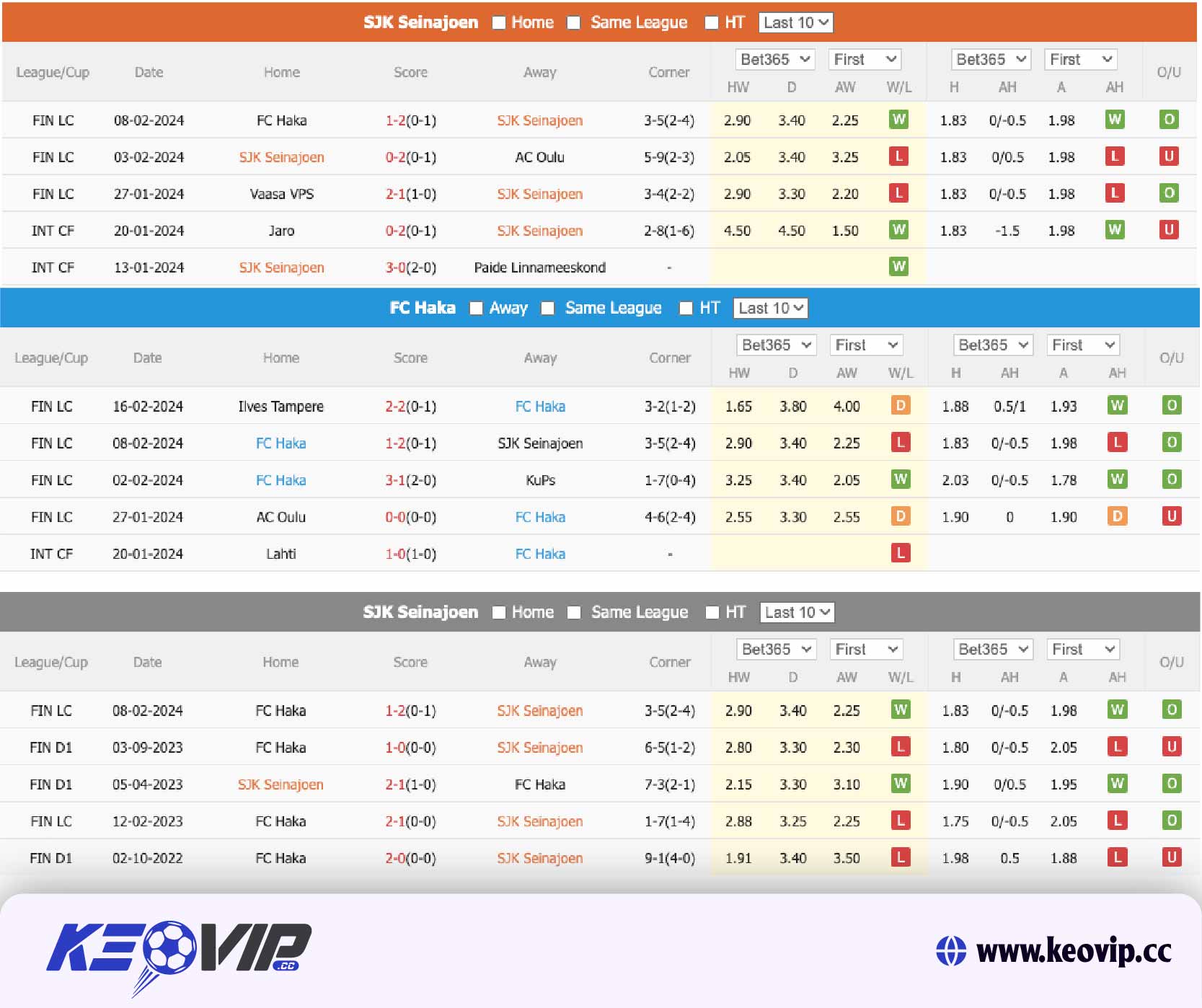This screenshot has width=1202, height=1008.
Task: Click orange D badge in Ilves Tampere row
Action: pos(900,405)
